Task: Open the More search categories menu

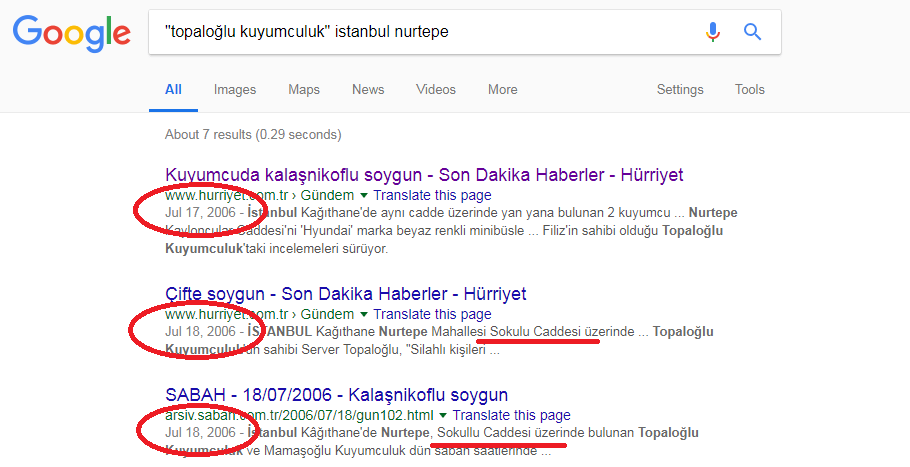Action: pyautogui.click(x=503, y=89)
